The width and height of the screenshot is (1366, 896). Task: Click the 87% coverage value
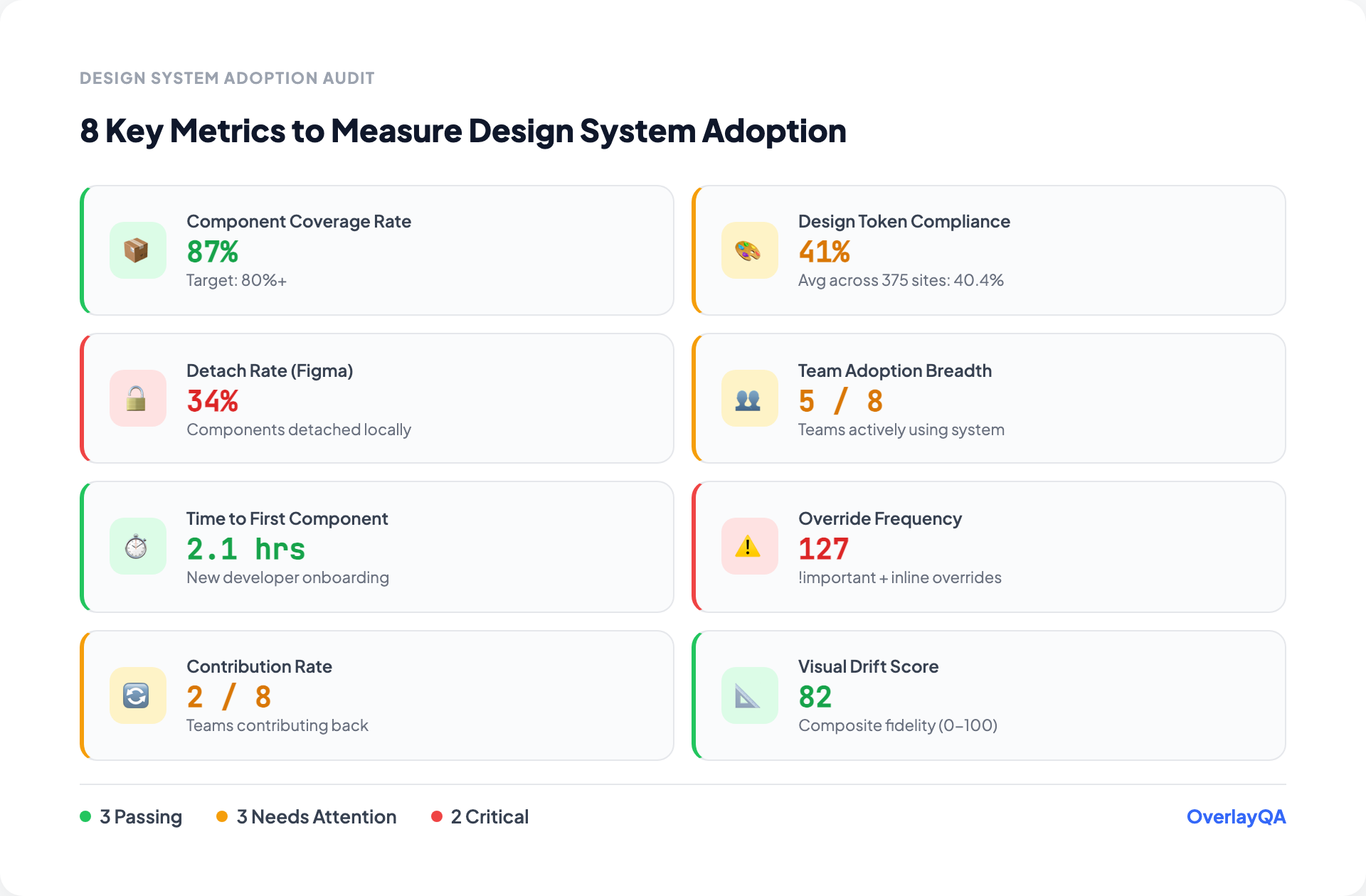(212, 251)
